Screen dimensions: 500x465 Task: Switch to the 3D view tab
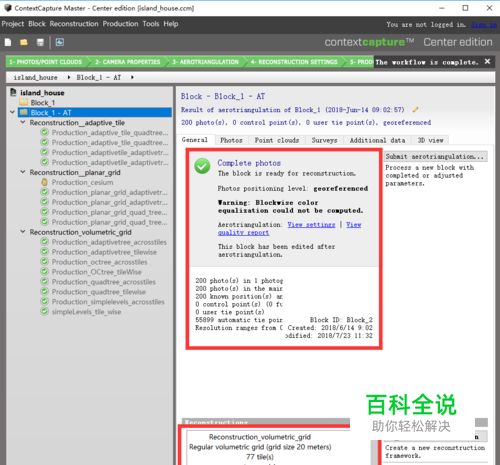click(430, 140)
